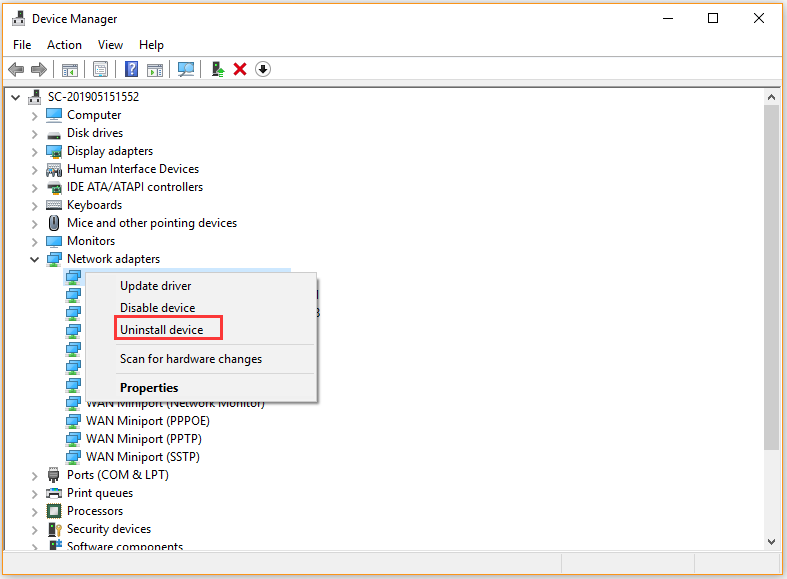This screenshot has height=579, width=787.
Task: Expand the Monitors category
Action: (x=34, y=242)
